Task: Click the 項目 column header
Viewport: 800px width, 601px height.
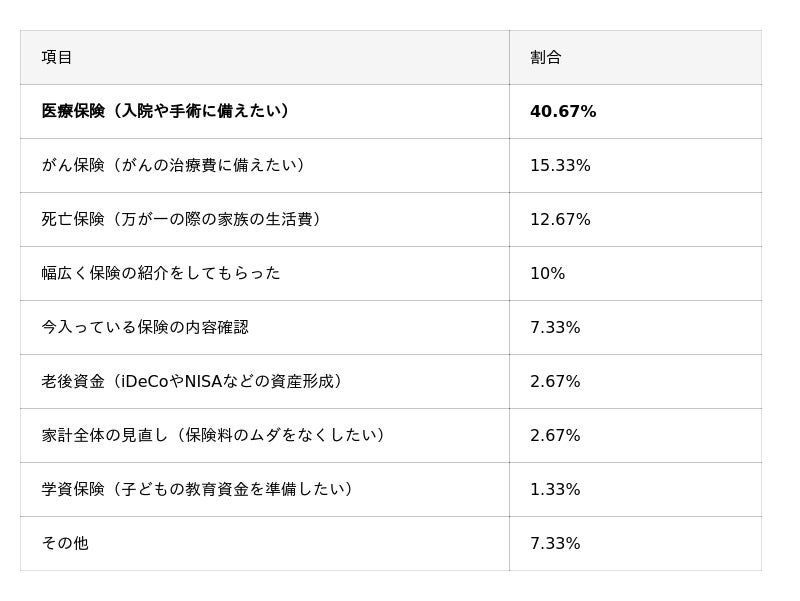Action: tap(57, 57)
